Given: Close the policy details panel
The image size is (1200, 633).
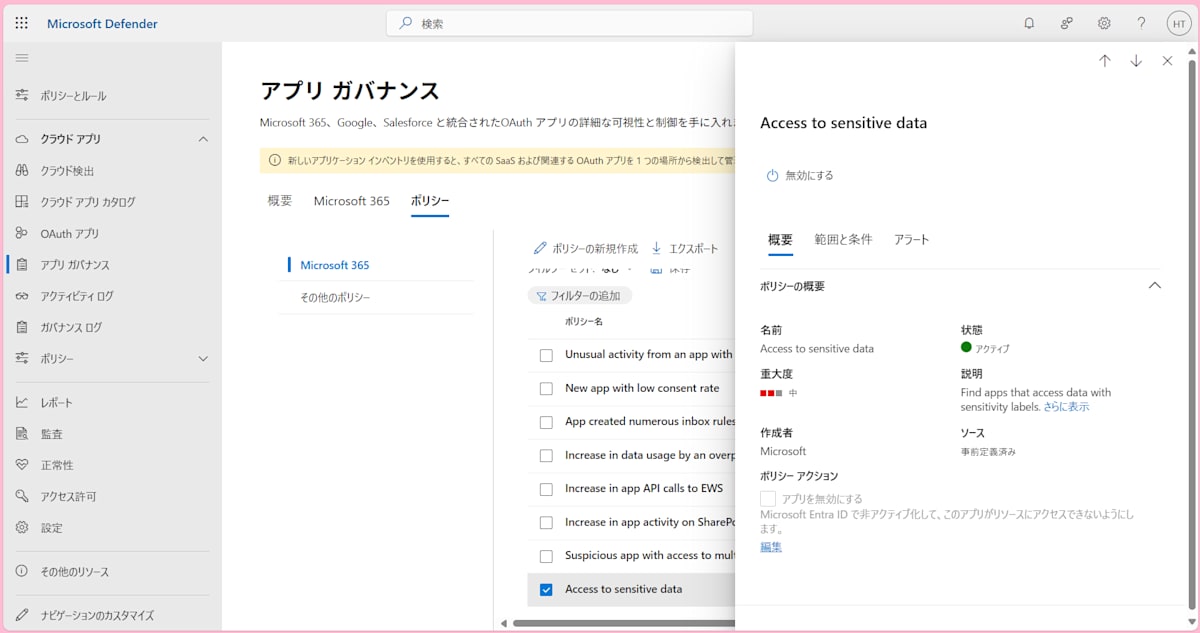Looking at the screenshot, I should tap(1167, 61).
